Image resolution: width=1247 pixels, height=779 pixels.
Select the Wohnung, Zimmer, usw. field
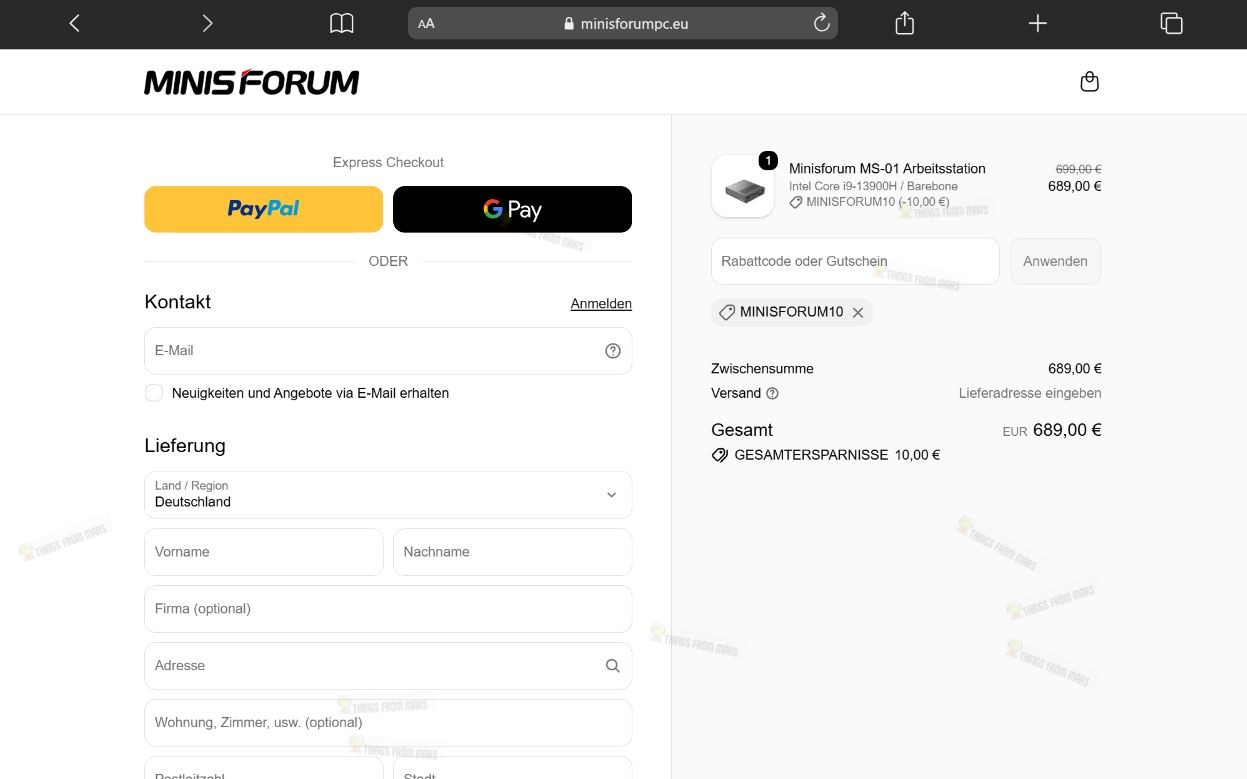click(x=388, y=723)
